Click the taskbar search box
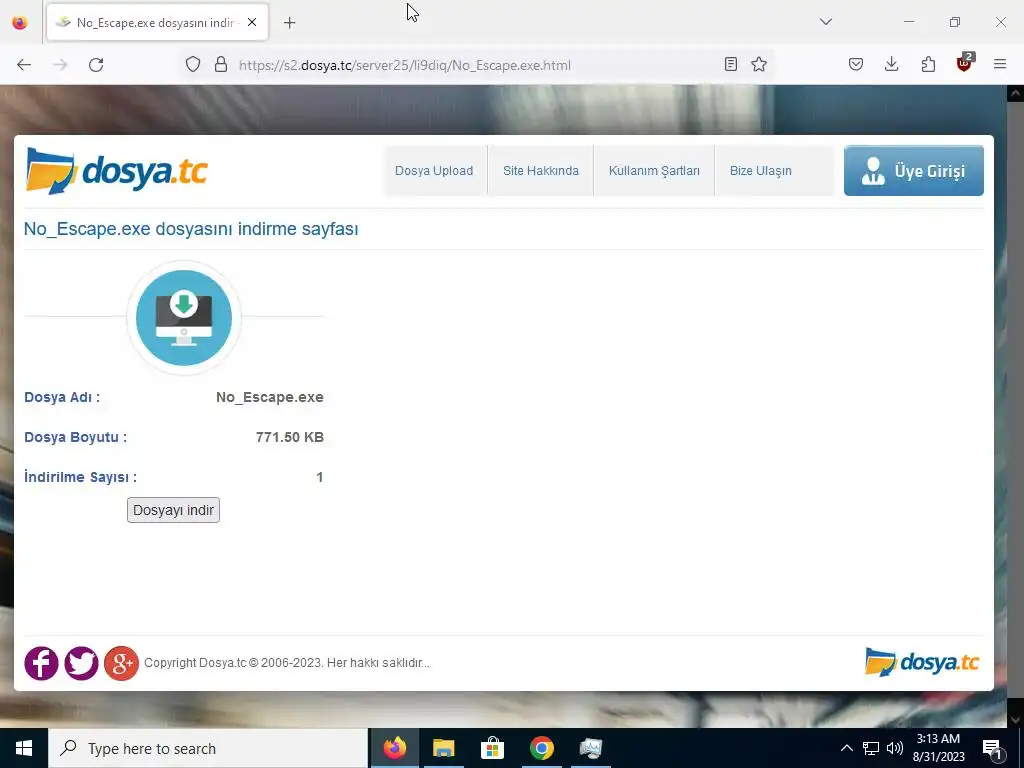Viewport: 1024px width, 768px height. (x=208, y=748)
